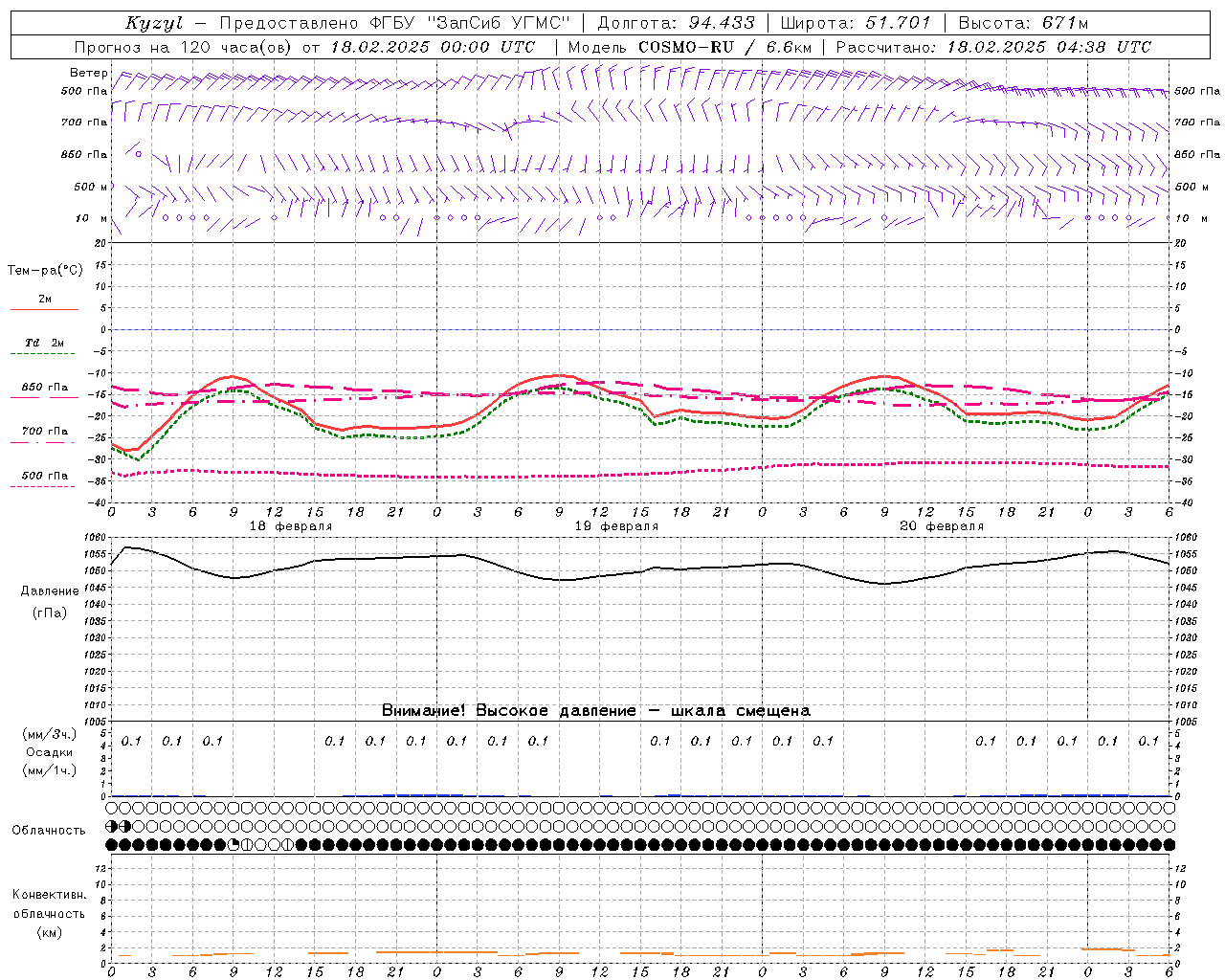The image size is (1225, 980).
Task: Click the Тем-ра(°C) axis title
Action: point(45,271)
